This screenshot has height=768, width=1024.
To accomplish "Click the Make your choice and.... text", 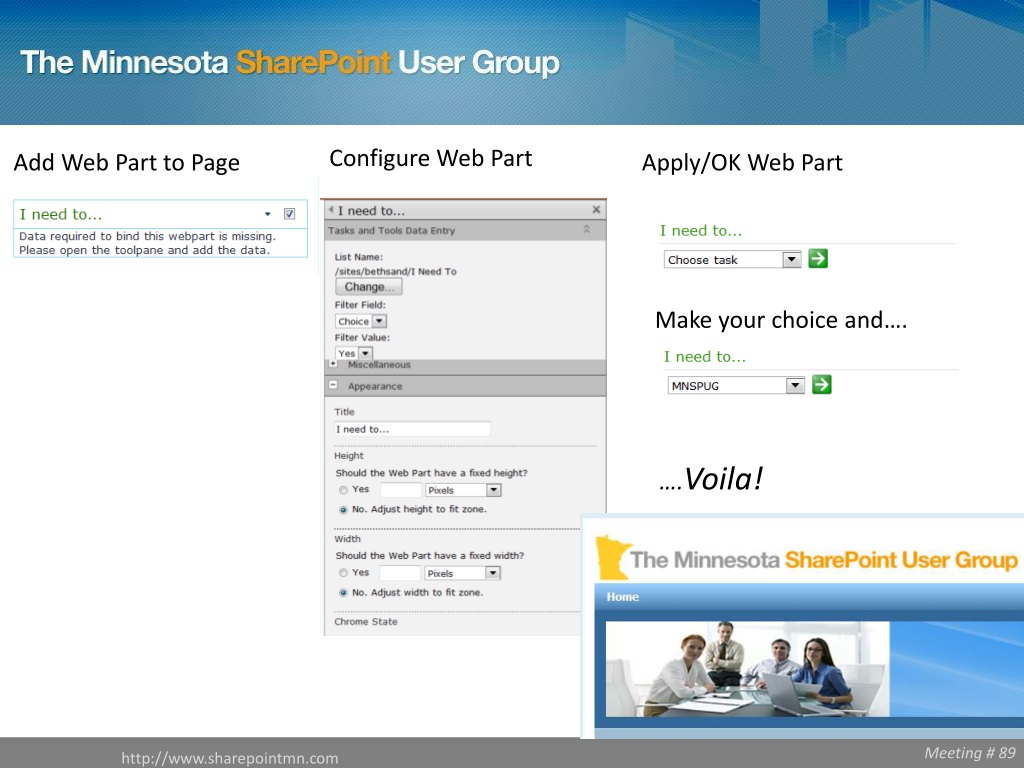I will pyautogui.click(x=781, y=320).
